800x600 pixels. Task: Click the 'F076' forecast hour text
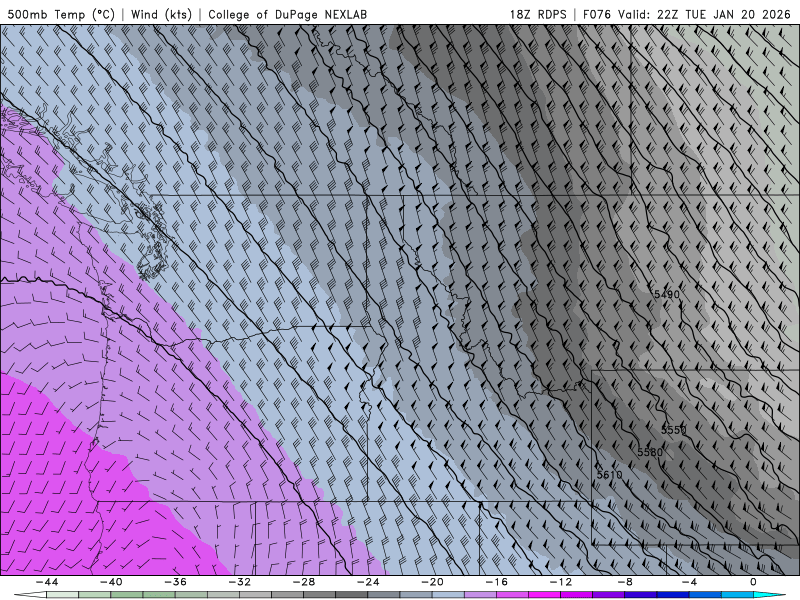click(597, 14)
